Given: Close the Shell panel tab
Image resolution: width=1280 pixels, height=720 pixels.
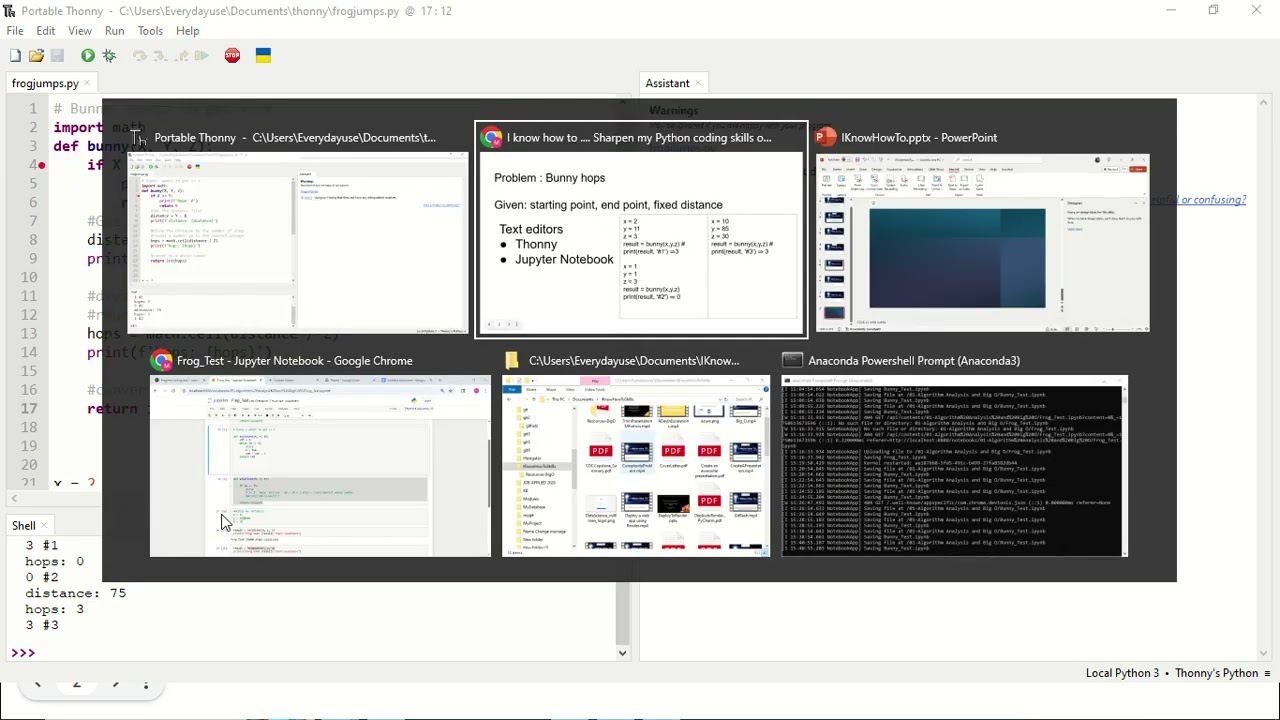Looking at the screenshot, I should pyautogui.click(x=45, y=525).
